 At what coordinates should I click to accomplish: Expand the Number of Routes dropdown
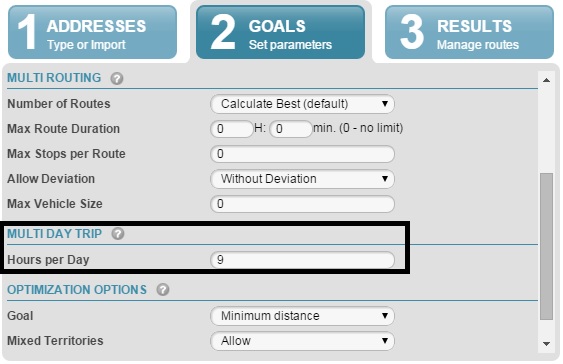(x=302, y=104)
